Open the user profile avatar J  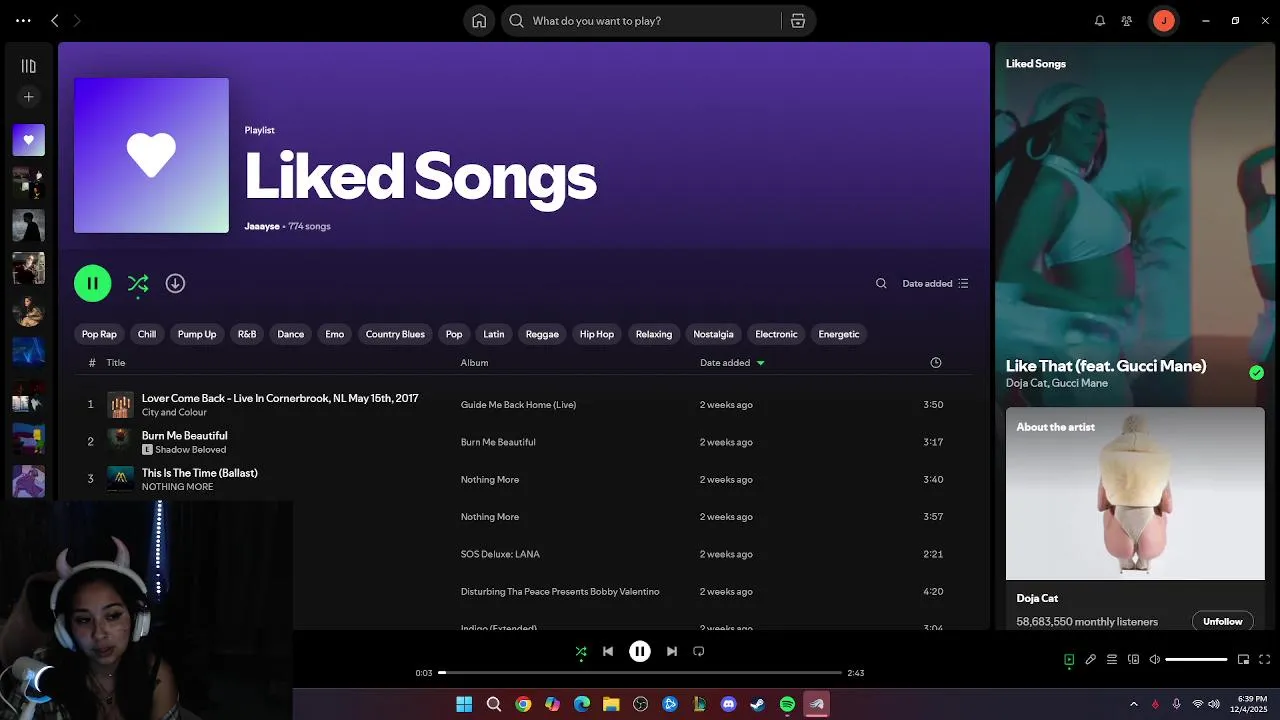(1163, 21)
